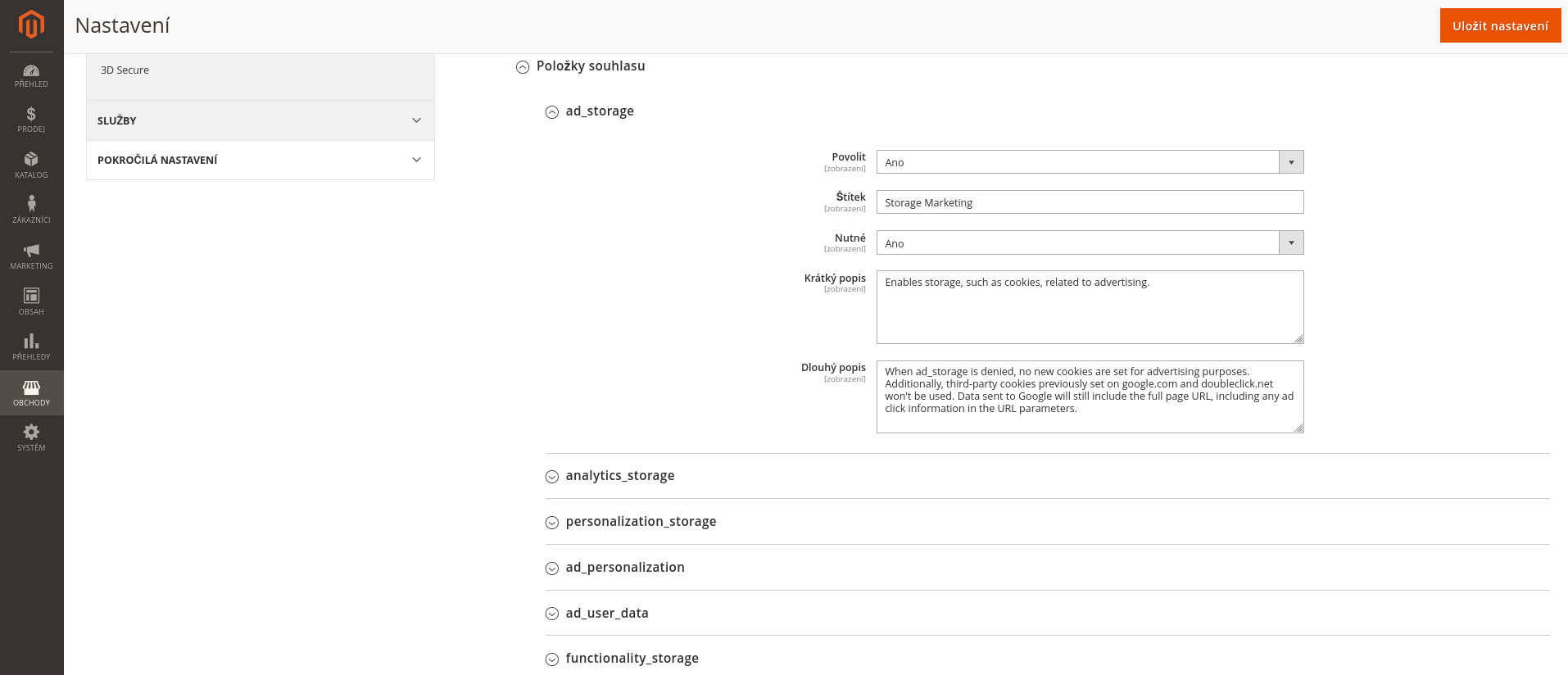Open the Povolit dropdown
1568x675 pixels.
1090,162
